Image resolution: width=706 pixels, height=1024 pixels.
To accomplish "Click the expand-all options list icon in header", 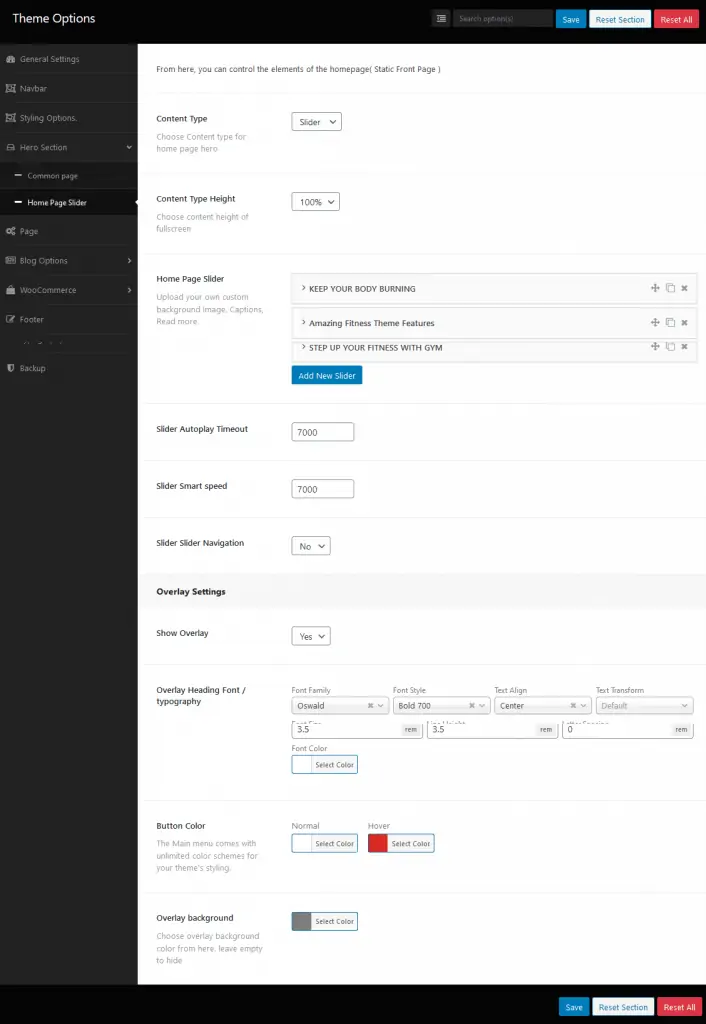I will point(441,19).
